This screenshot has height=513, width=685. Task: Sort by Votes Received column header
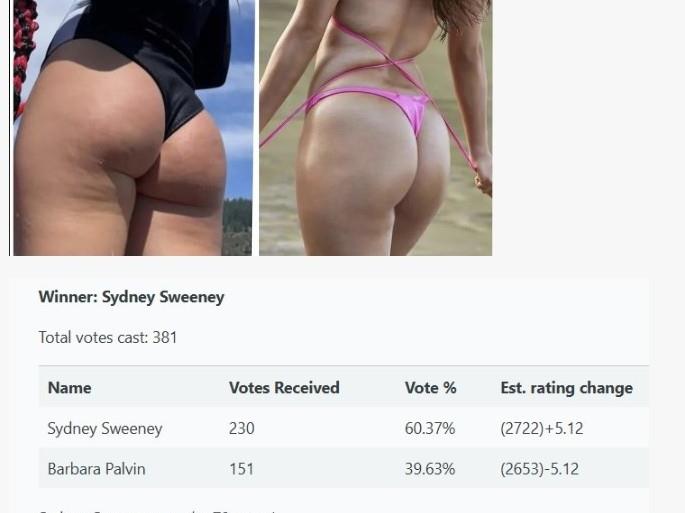tap(284, 388)
